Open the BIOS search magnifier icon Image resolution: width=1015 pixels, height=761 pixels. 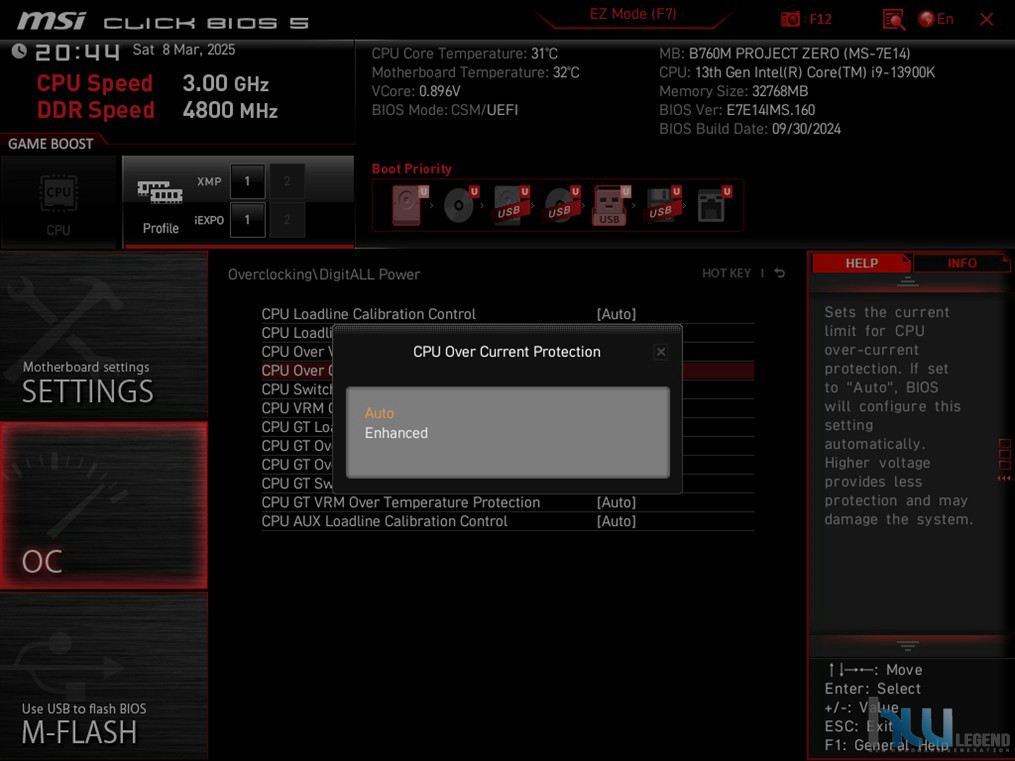click(894, 19)
